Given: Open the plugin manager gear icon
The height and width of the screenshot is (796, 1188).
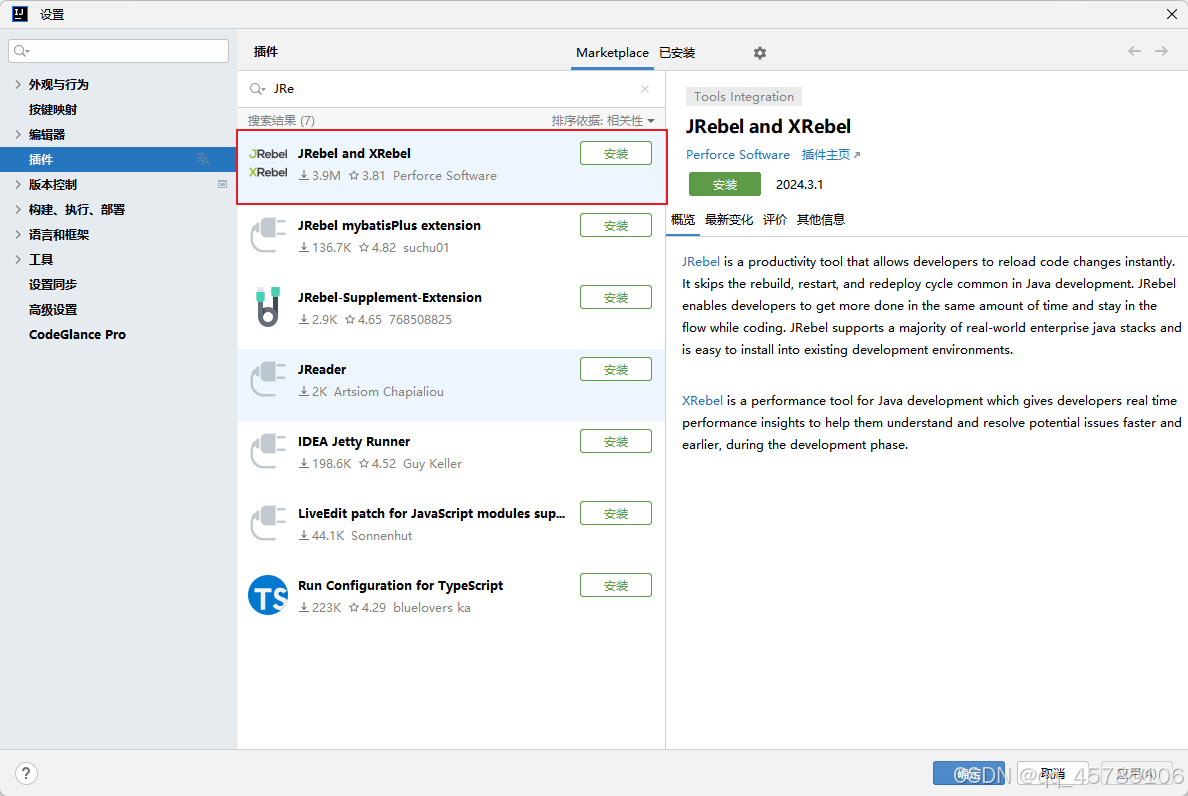Looking at the screenshot, I should 759,52.
